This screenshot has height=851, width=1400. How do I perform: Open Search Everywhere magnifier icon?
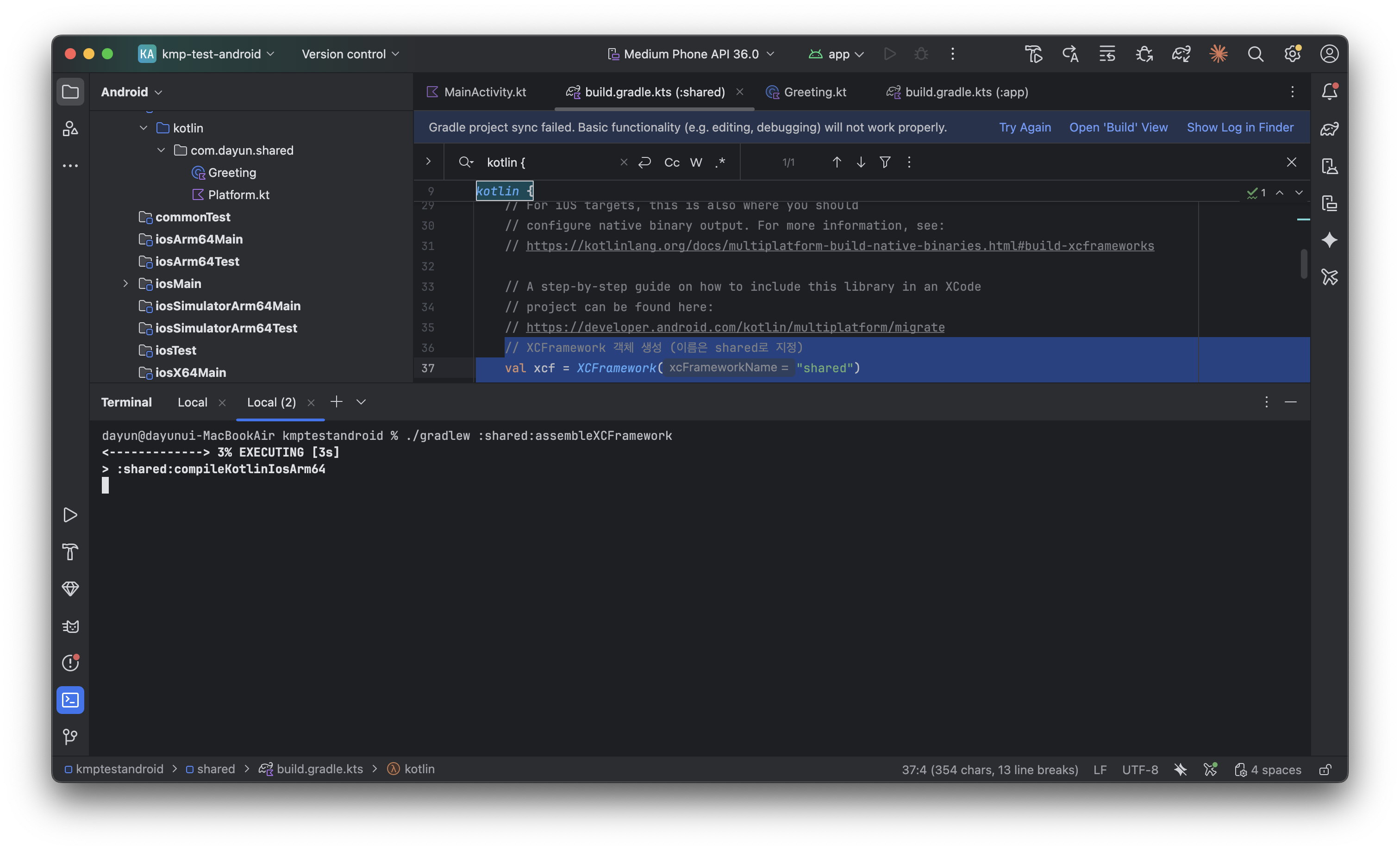coord(1255,54)
